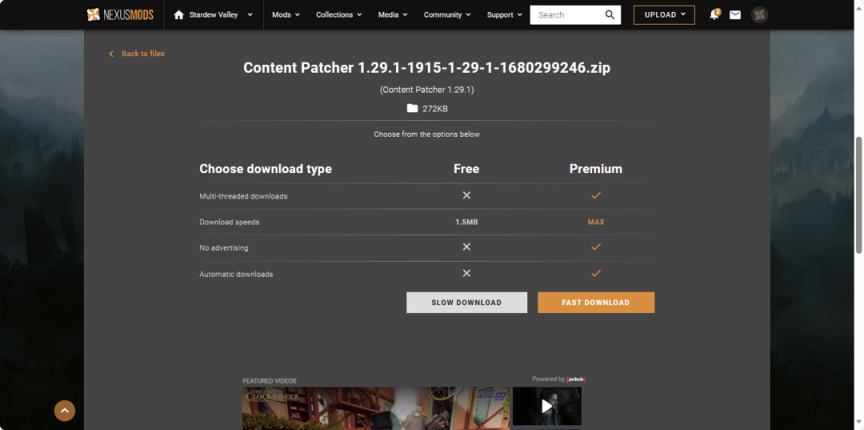Click the X icon for No advertising
The image size is (864, 430).
(466, 247)
